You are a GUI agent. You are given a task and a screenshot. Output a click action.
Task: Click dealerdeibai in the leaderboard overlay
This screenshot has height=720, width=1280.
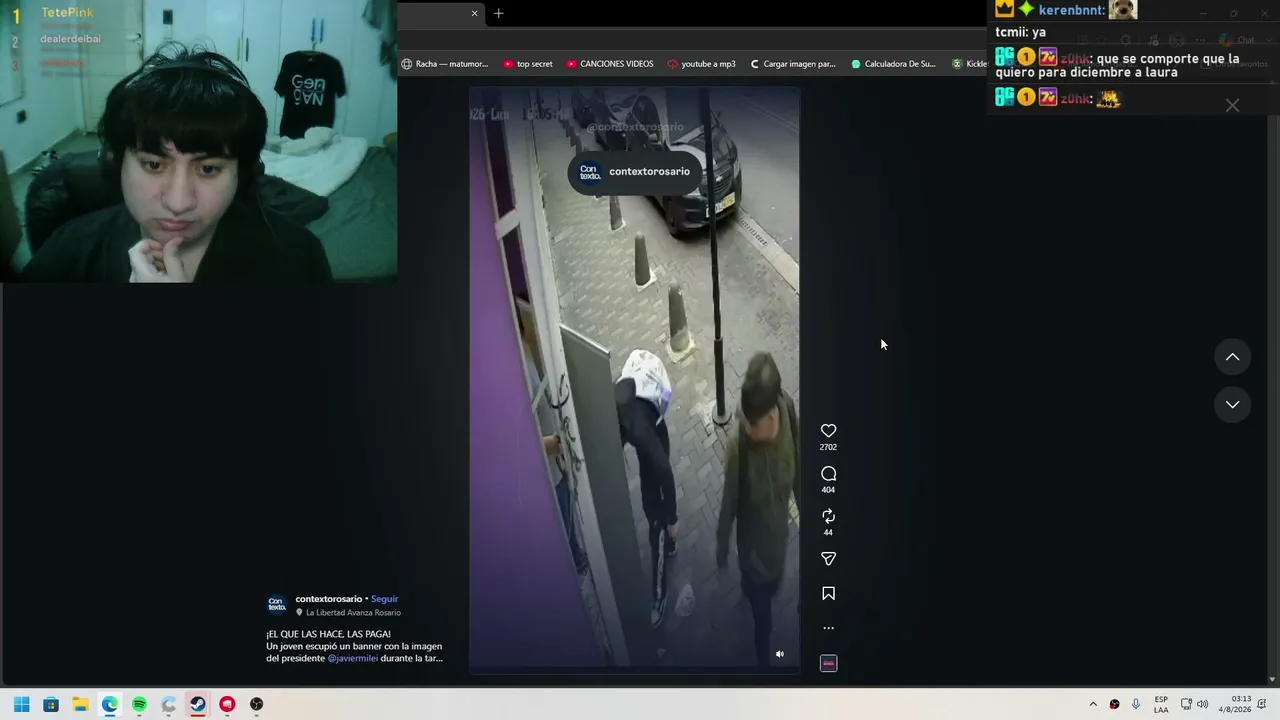(70, 39)
